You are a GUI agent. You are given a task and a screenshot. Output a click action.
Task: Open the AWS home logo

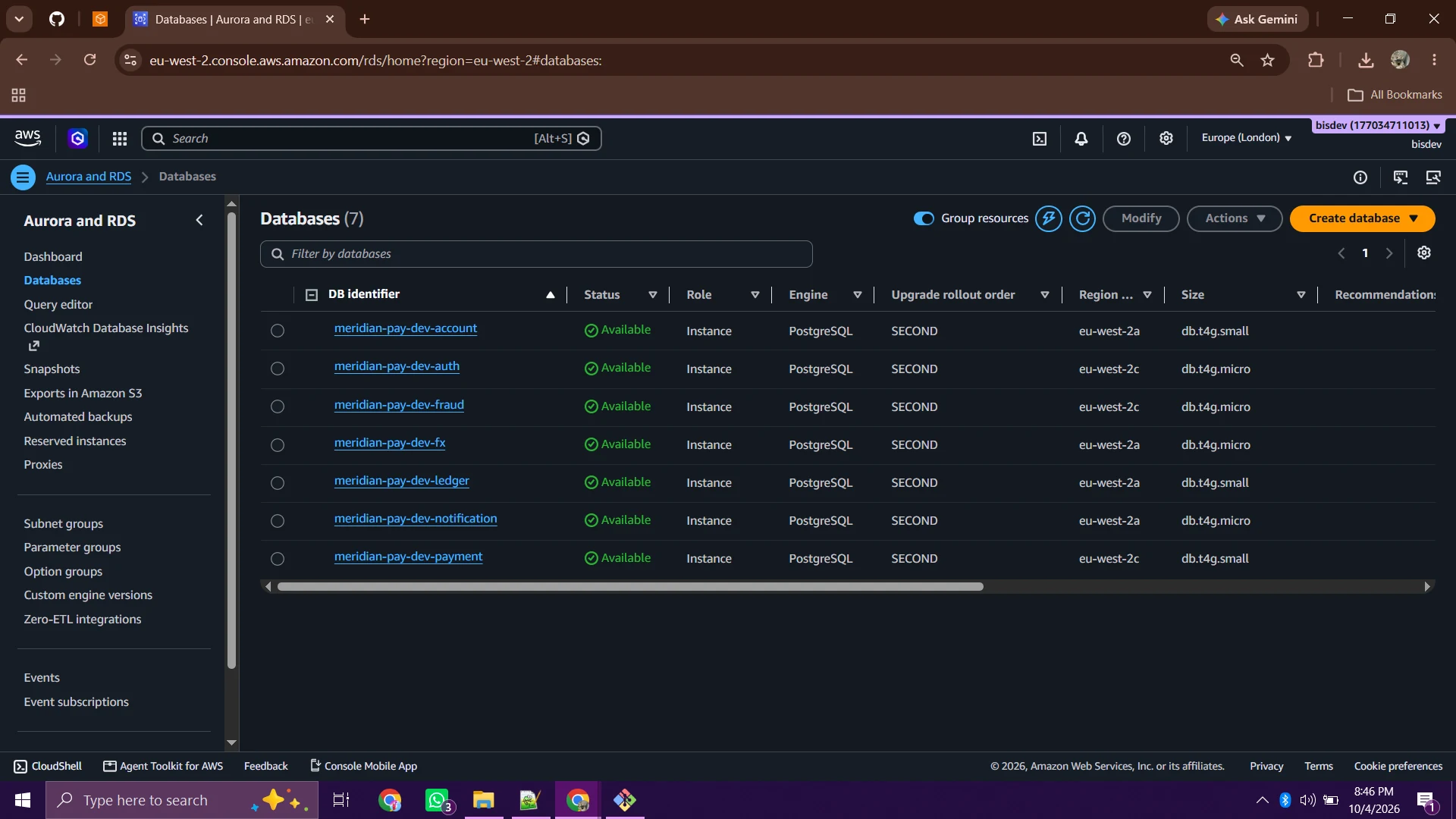tap(28, 138)
